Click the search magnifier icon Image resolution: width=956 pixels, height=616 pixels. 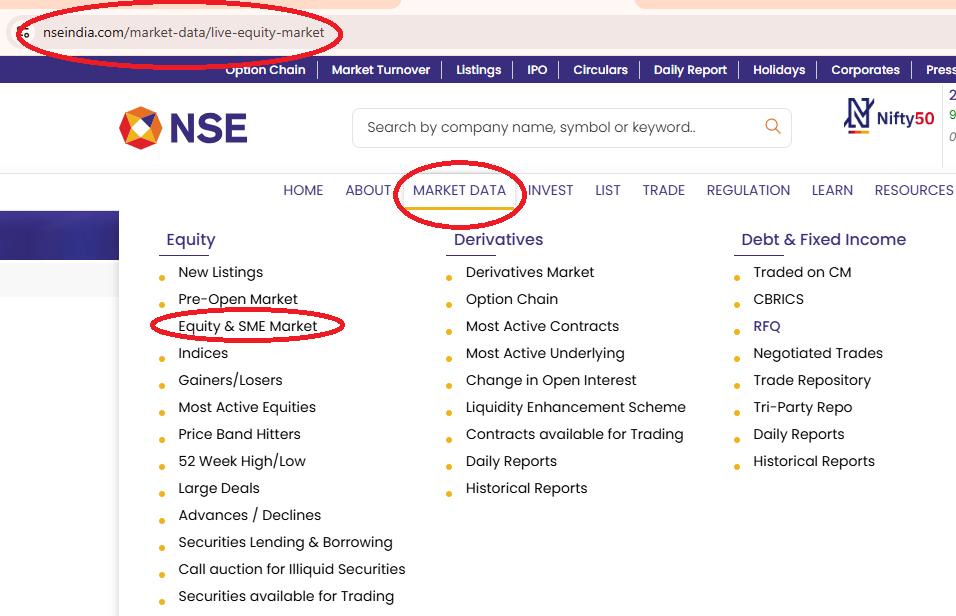coord(771,127)
